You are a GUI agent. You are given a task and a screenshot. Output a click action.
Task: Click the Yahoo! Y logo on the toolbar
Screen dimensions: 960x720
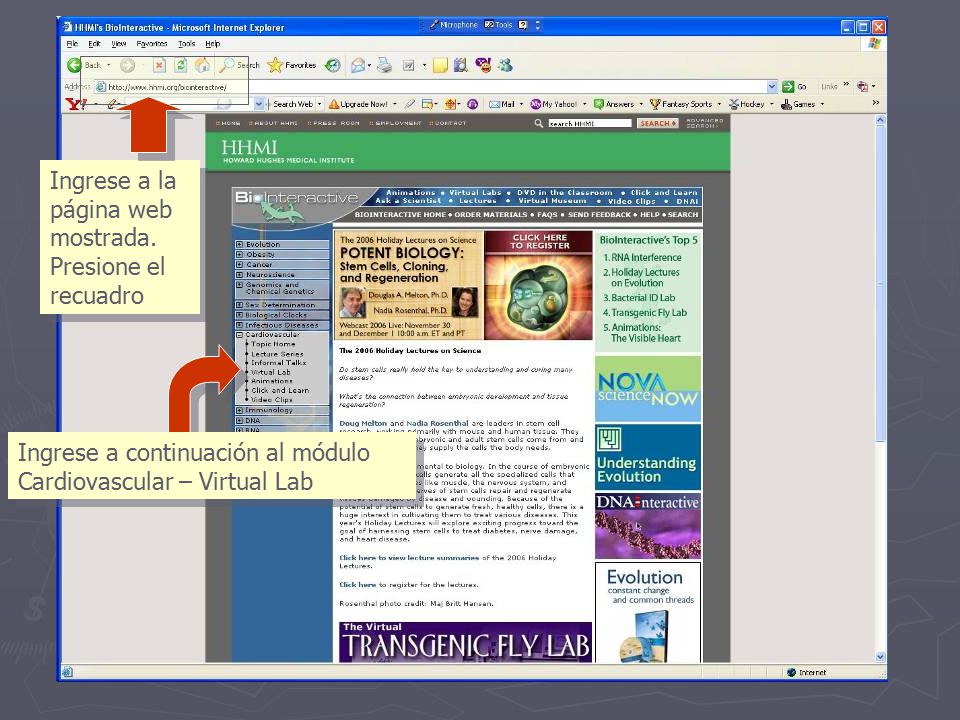[76, 104]
